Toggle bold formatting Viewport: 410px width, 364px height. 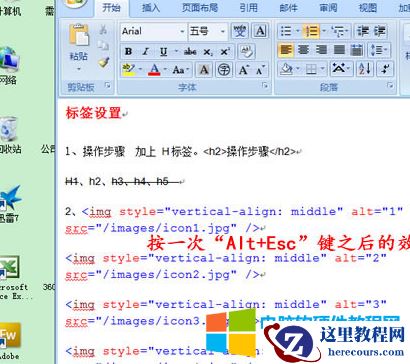[x=128, y=51]
